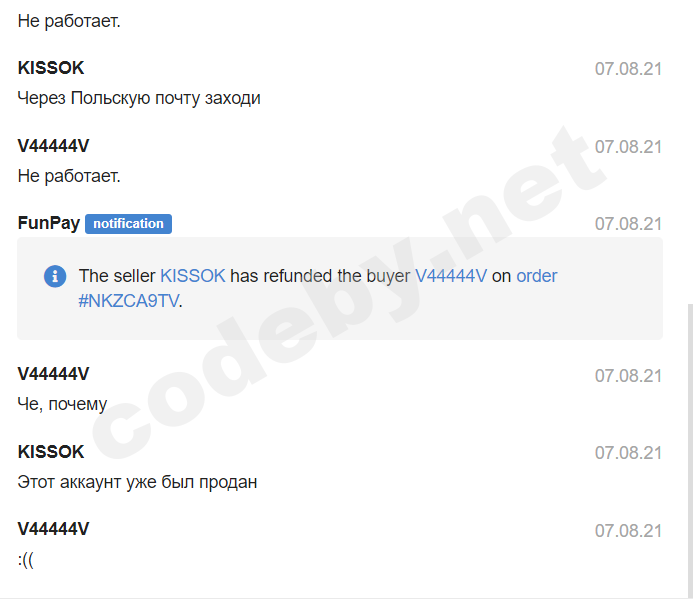
Task: Click the blue info icon in notification
Action: point(55,276)
